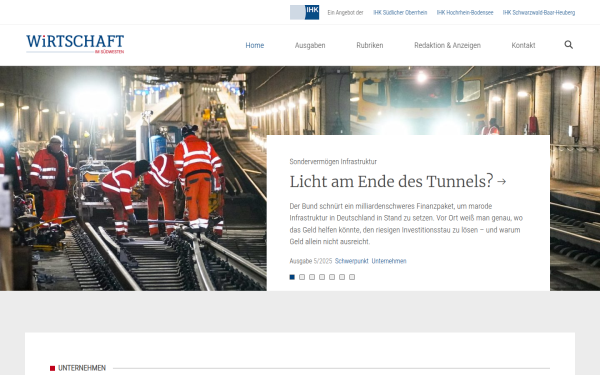Click the Unternehmen tag link in slider

389,261
